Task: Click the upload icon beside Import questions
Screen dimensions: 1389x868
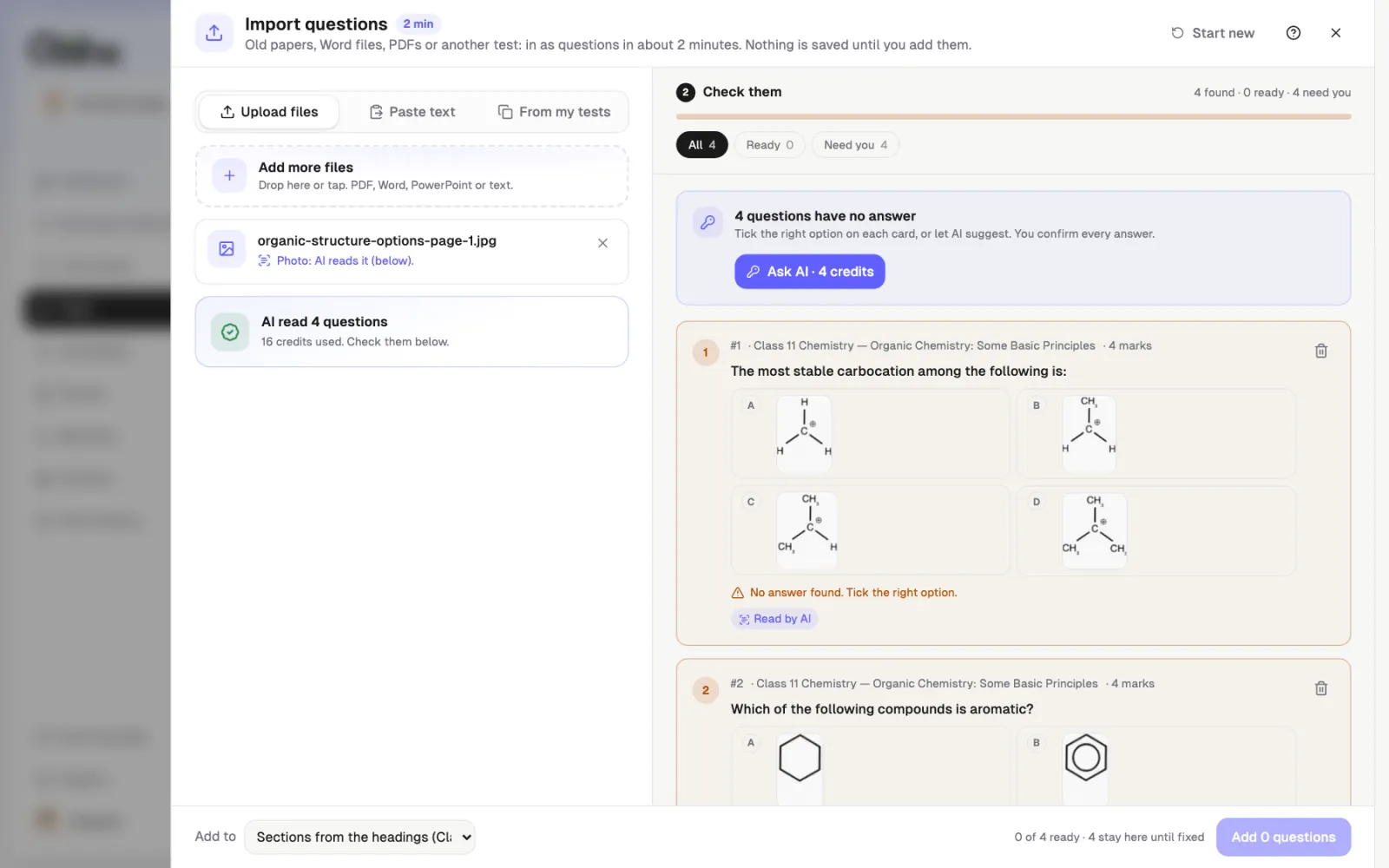Action: pos(214,33)
